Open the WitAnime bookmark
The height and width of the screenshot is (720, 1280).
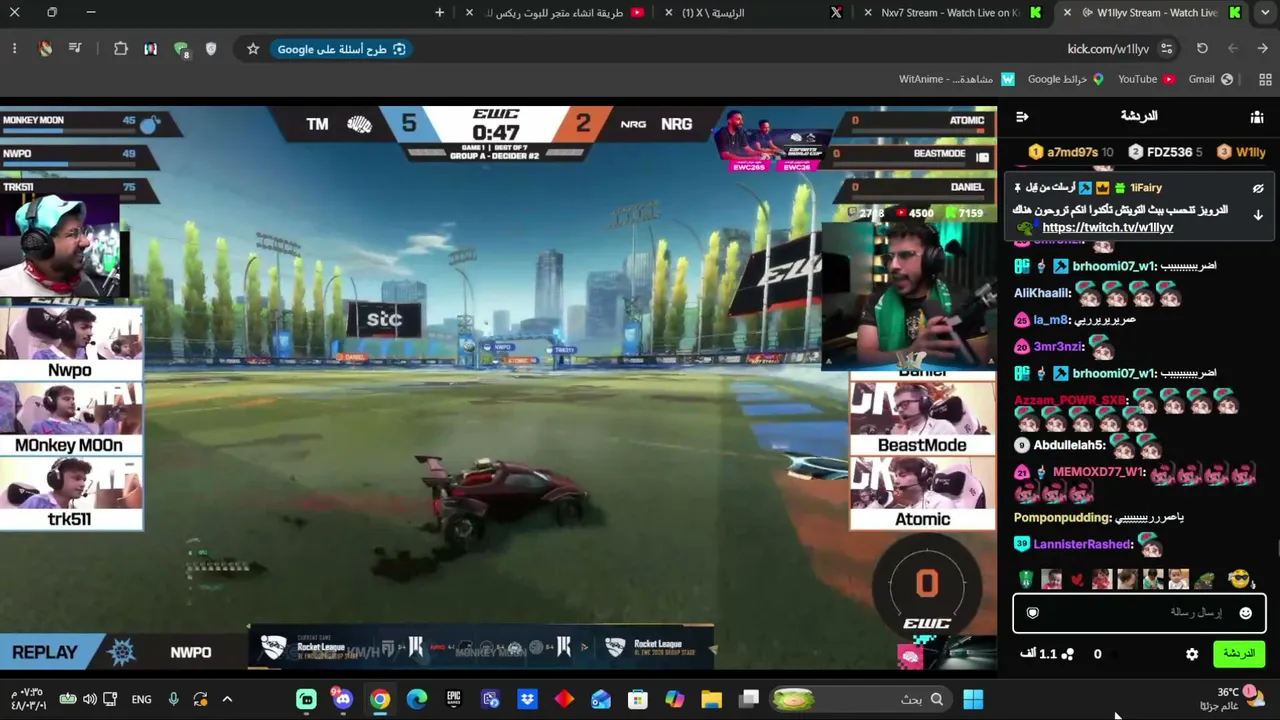click(957, 79)
